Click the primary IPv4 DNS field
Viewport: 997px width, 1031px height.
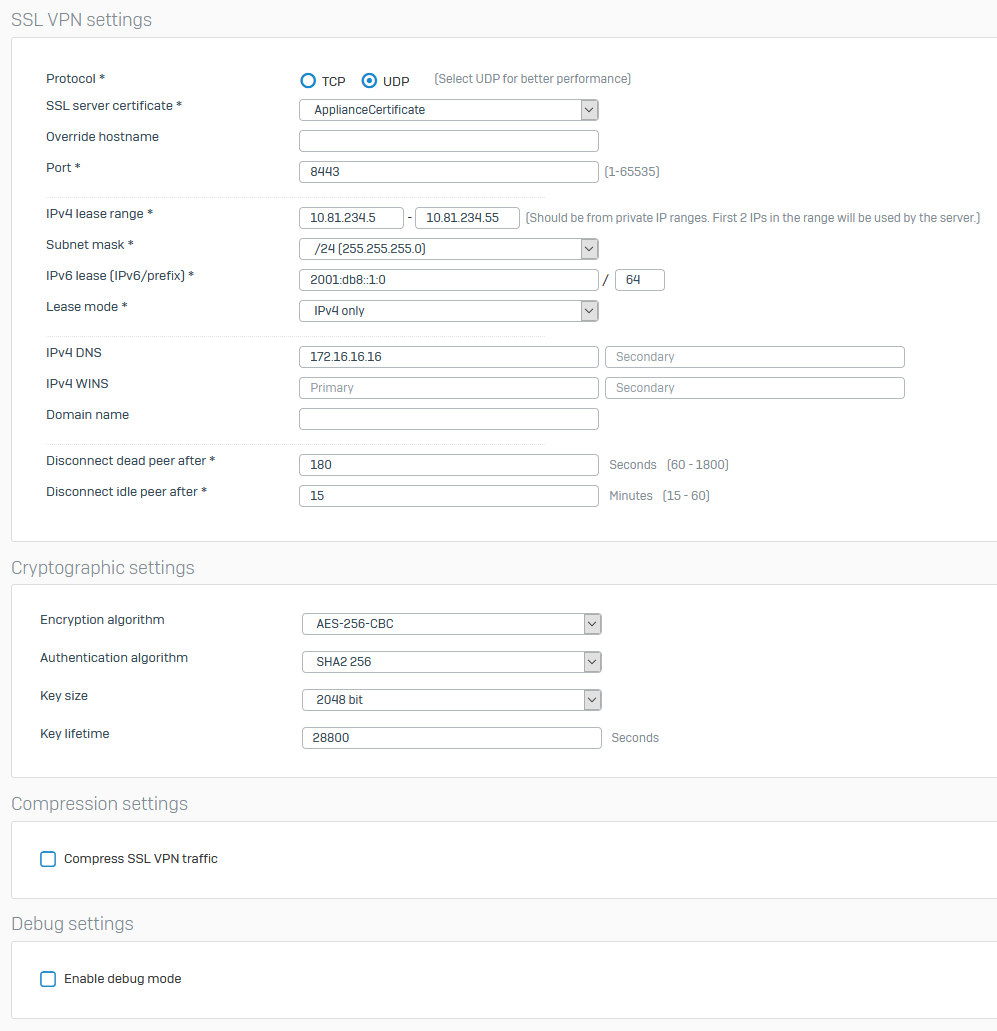tap(448, 357)
